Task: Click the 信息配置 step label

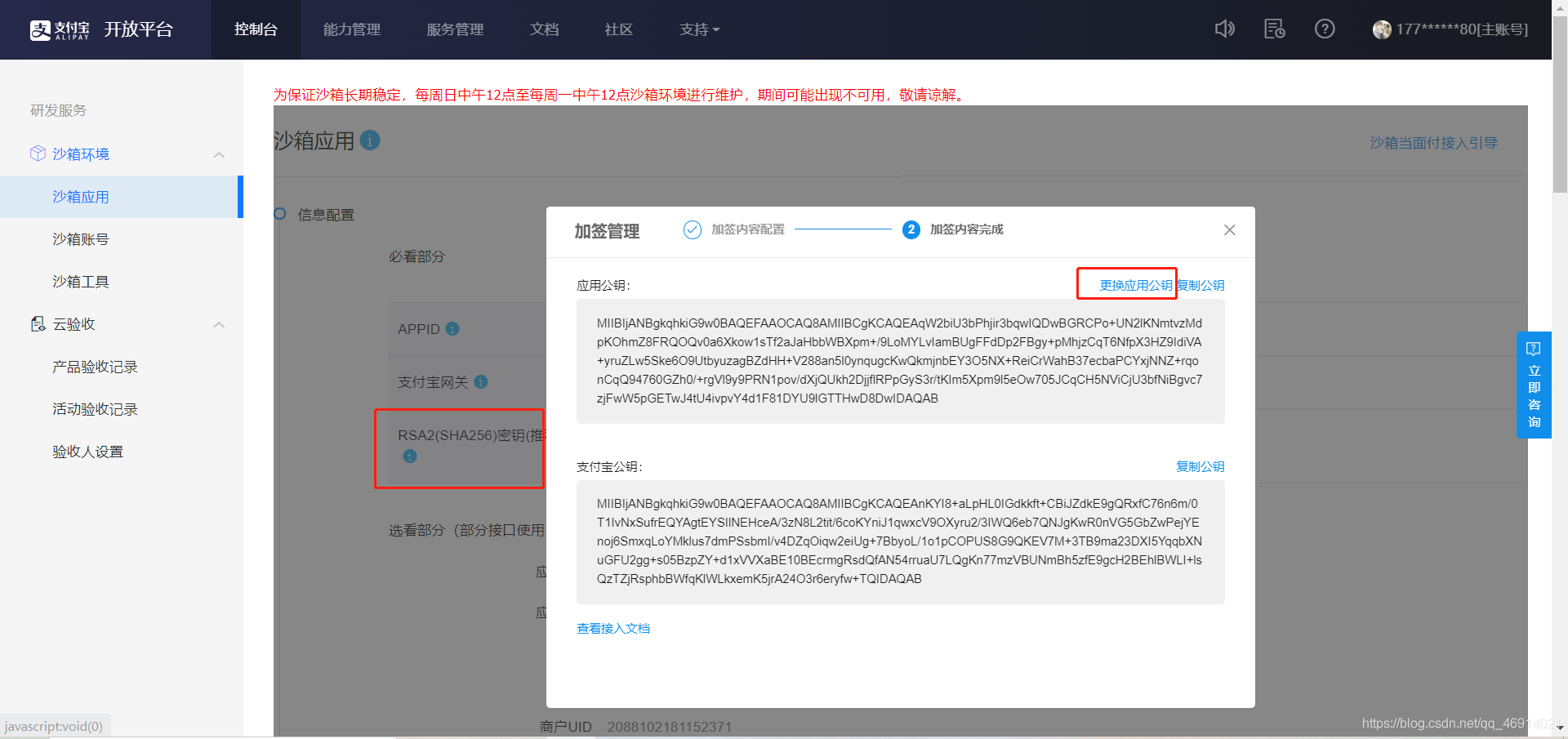Action: click(x=326, y=215)
